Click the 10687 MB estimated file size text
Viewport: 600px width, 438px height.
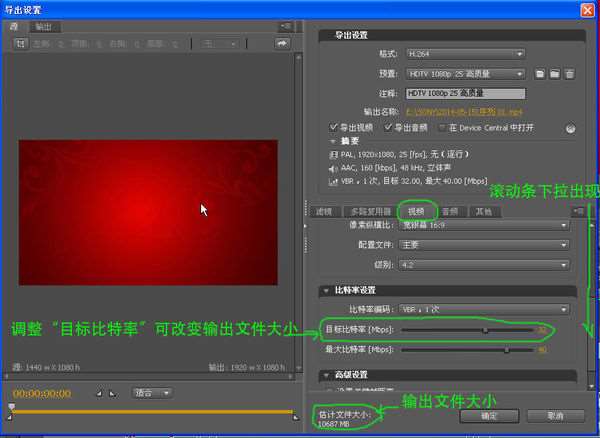point(334,424)
